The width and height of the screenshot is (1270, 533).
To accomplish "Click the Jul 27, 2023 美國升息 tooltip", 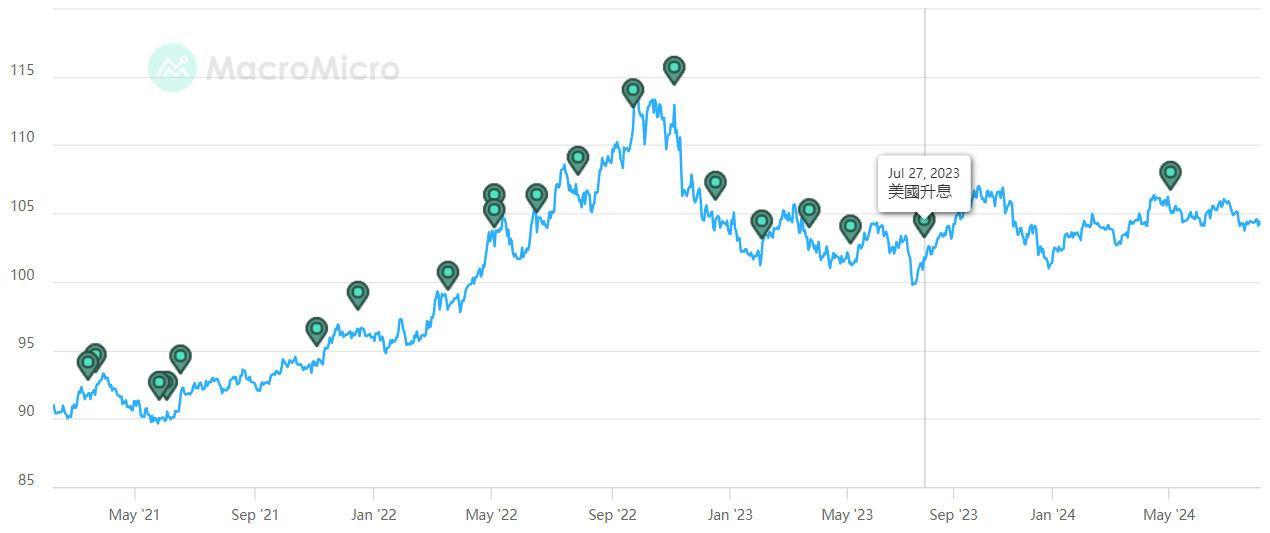I will click(923, 183).
